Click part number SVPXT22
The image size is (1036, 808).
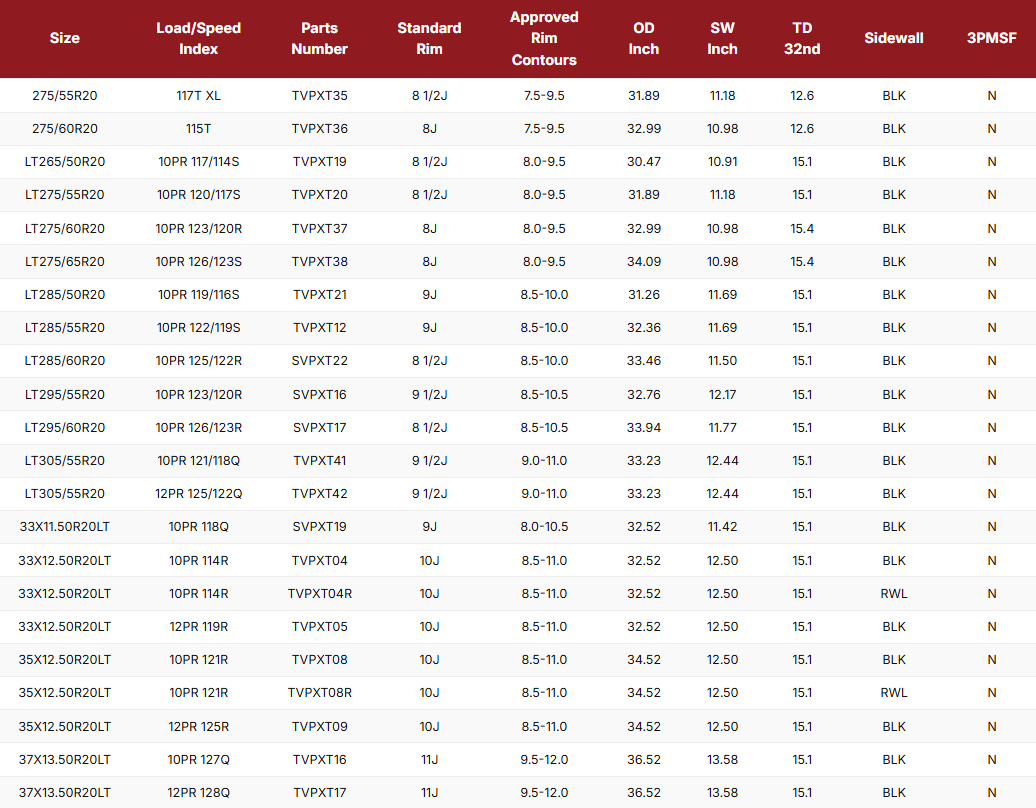click(x=320, y=361)
